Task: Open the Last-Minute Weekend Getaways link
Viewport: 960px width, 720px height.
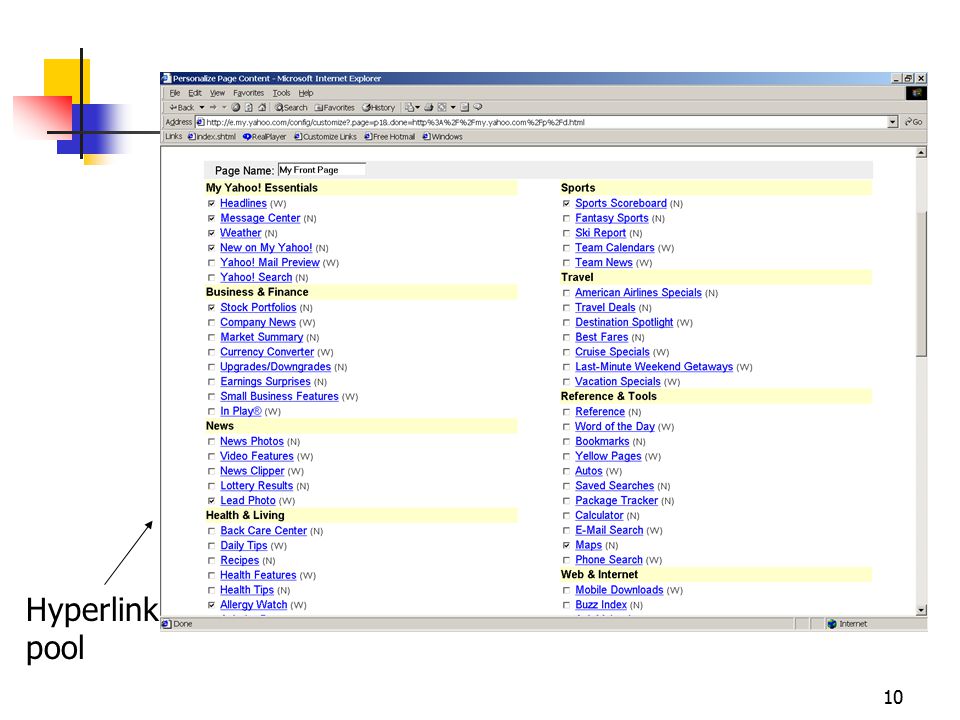Action: point(654,367)
